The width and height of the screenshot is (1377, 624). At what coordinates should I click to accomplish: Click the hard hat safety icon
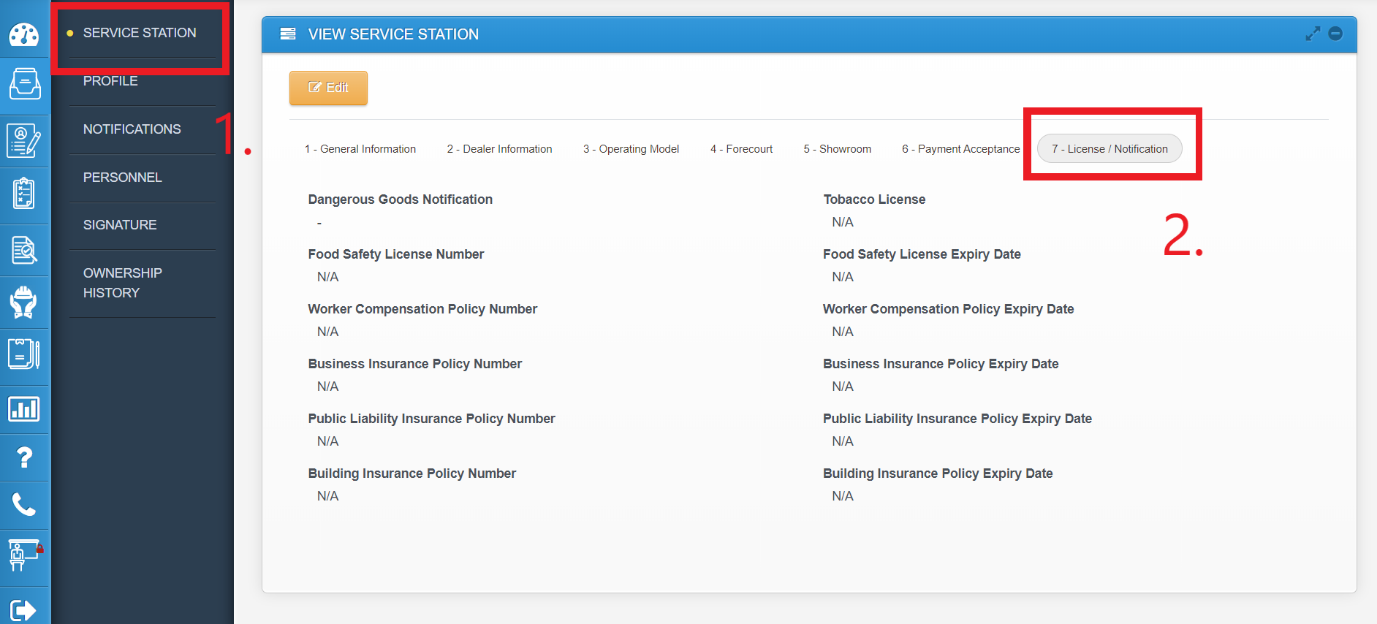point(24,302)
